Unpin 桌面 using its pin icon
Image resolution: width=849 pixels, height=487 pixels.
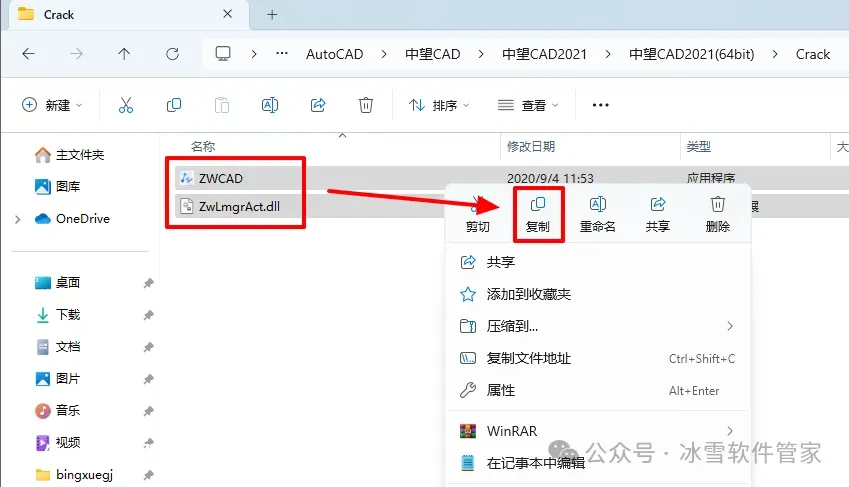(x=148, y=283)
